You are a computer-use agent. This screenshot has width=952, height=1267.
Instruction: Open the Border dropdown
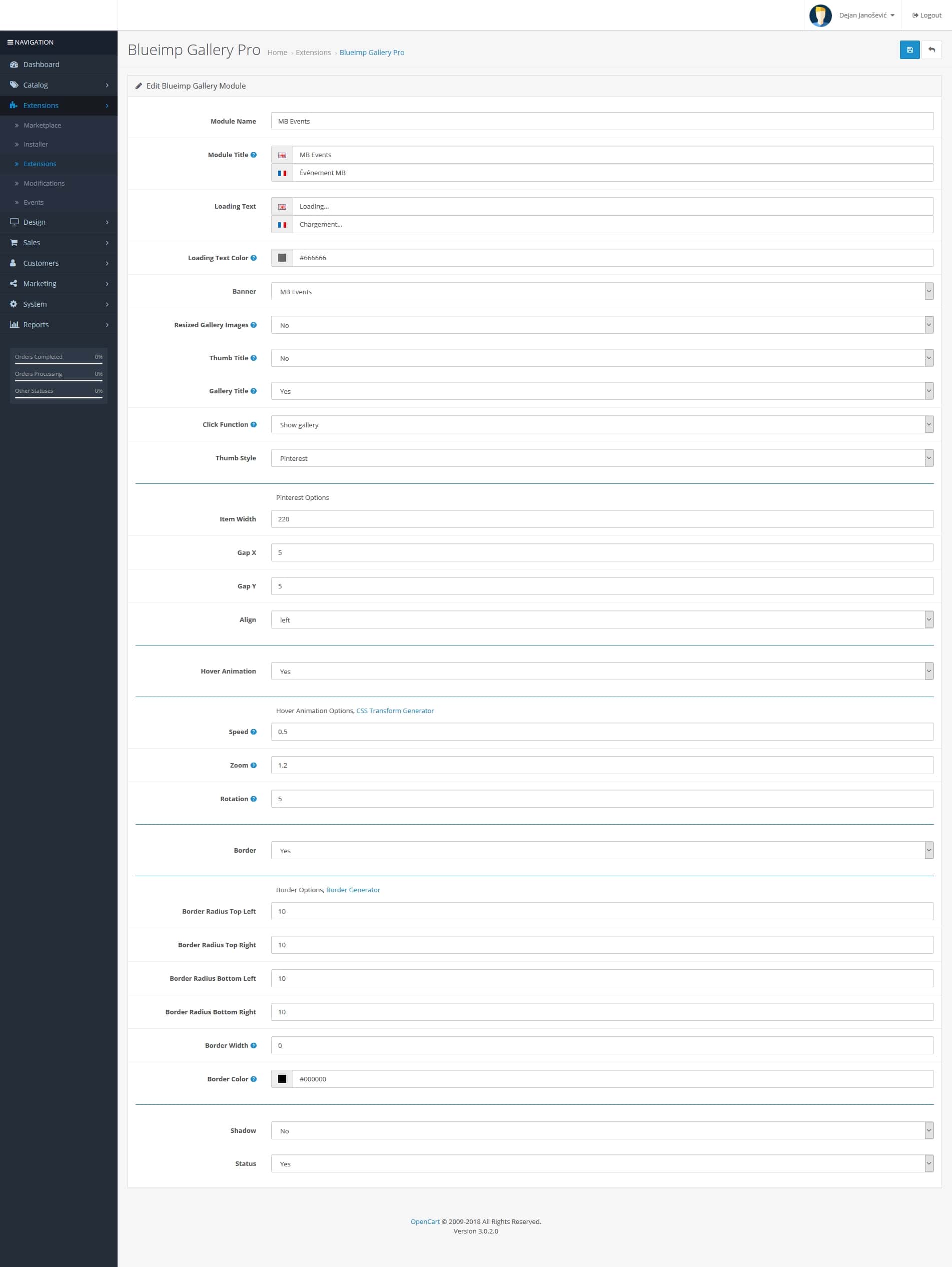pos(602,851)
